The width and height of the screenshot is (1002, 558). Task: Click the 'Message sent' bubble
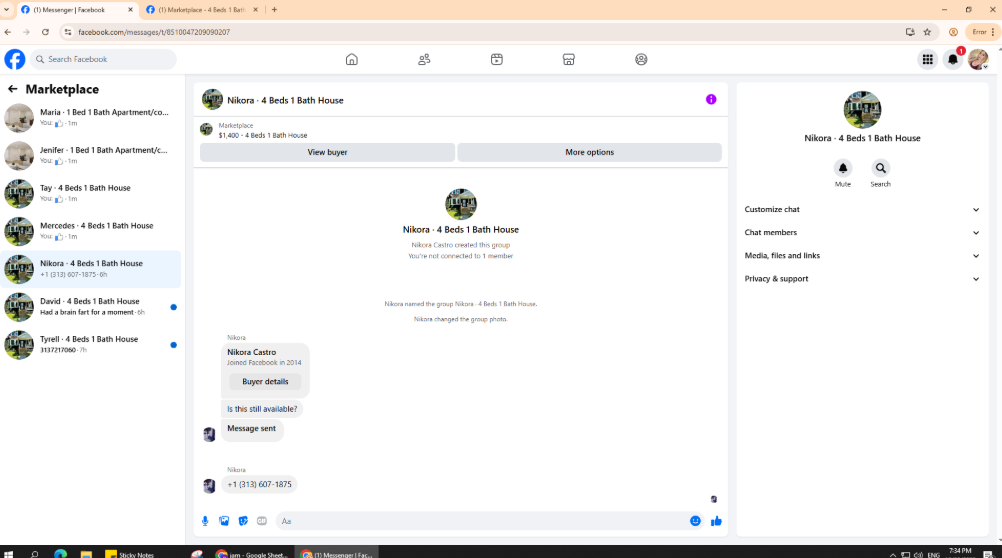click(252, 429)
